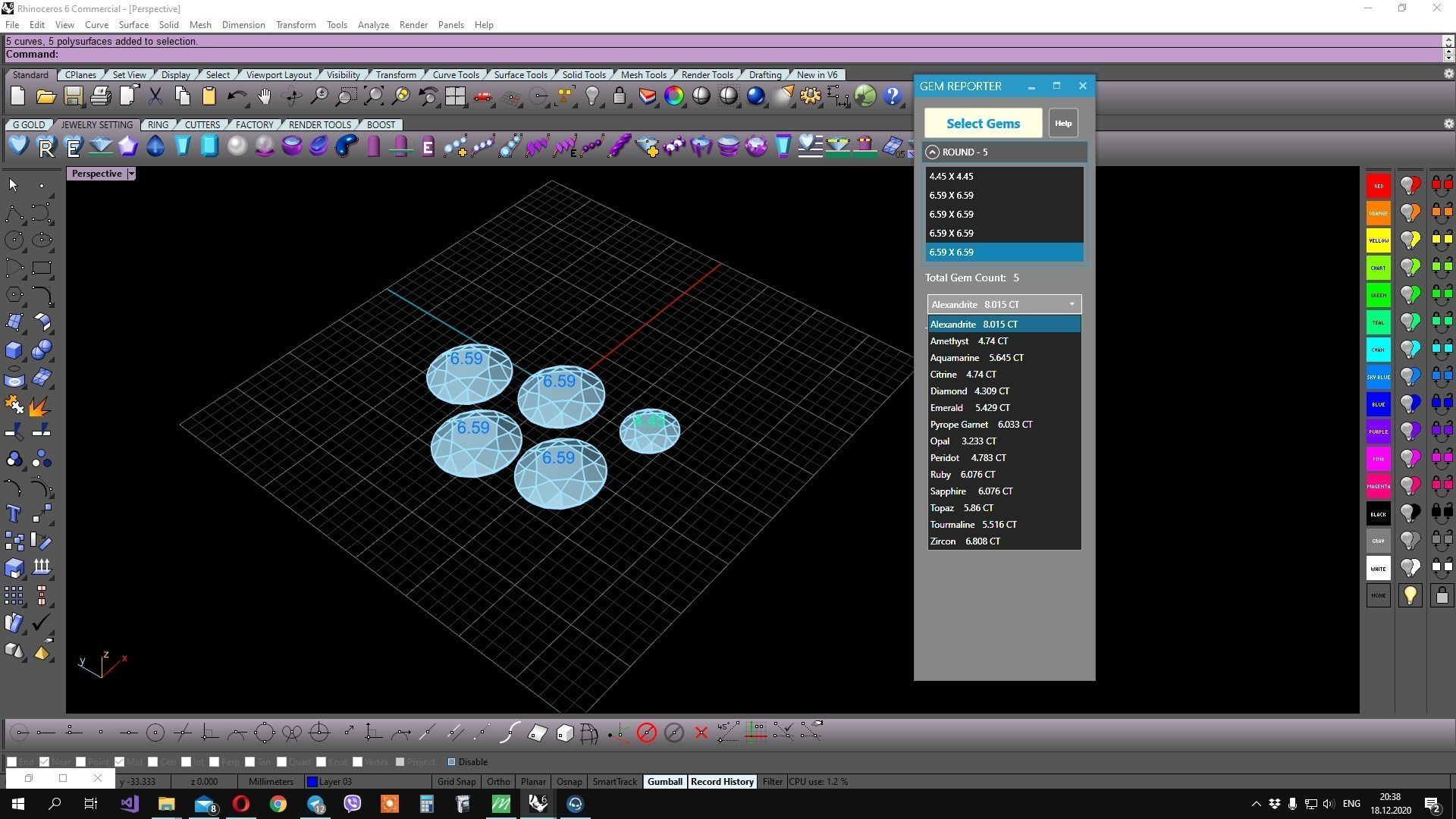Click the blue Help question mark icon

point(893,96)
